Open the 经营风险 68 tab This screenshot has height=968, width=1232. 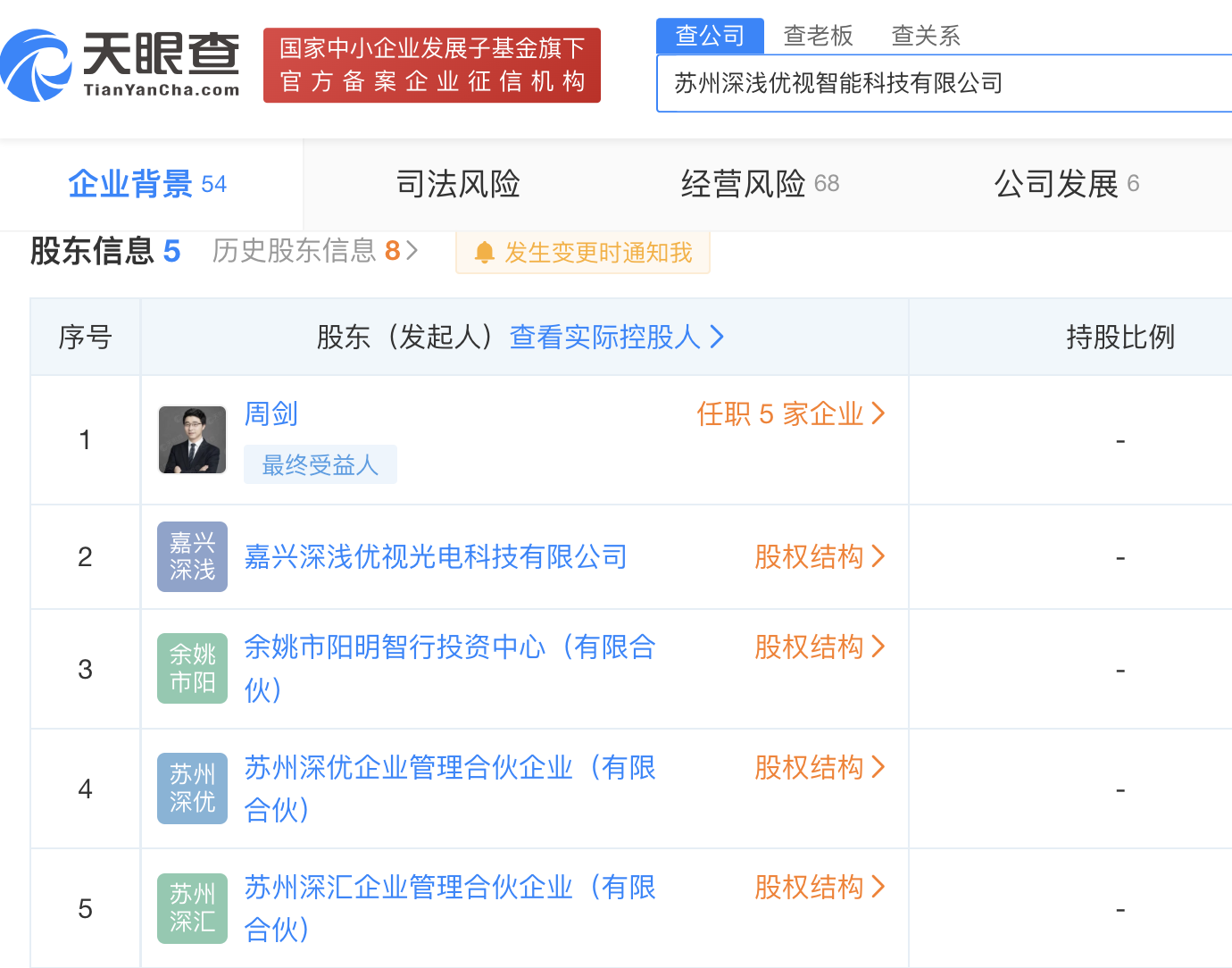(x=760, y=184)
